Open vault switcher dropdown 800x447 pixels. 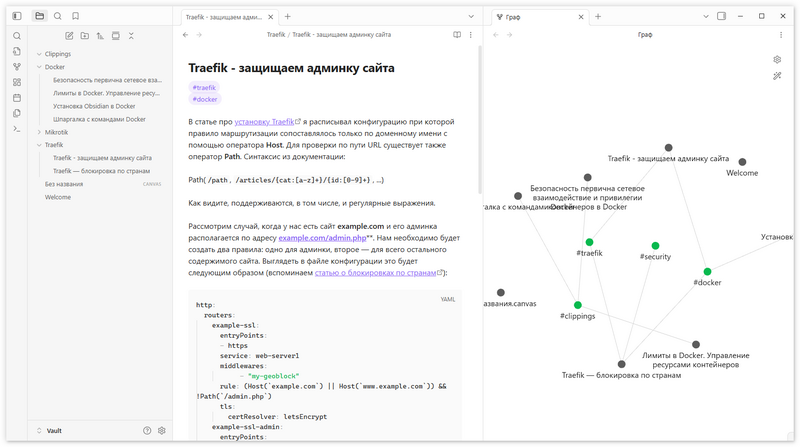49,431
